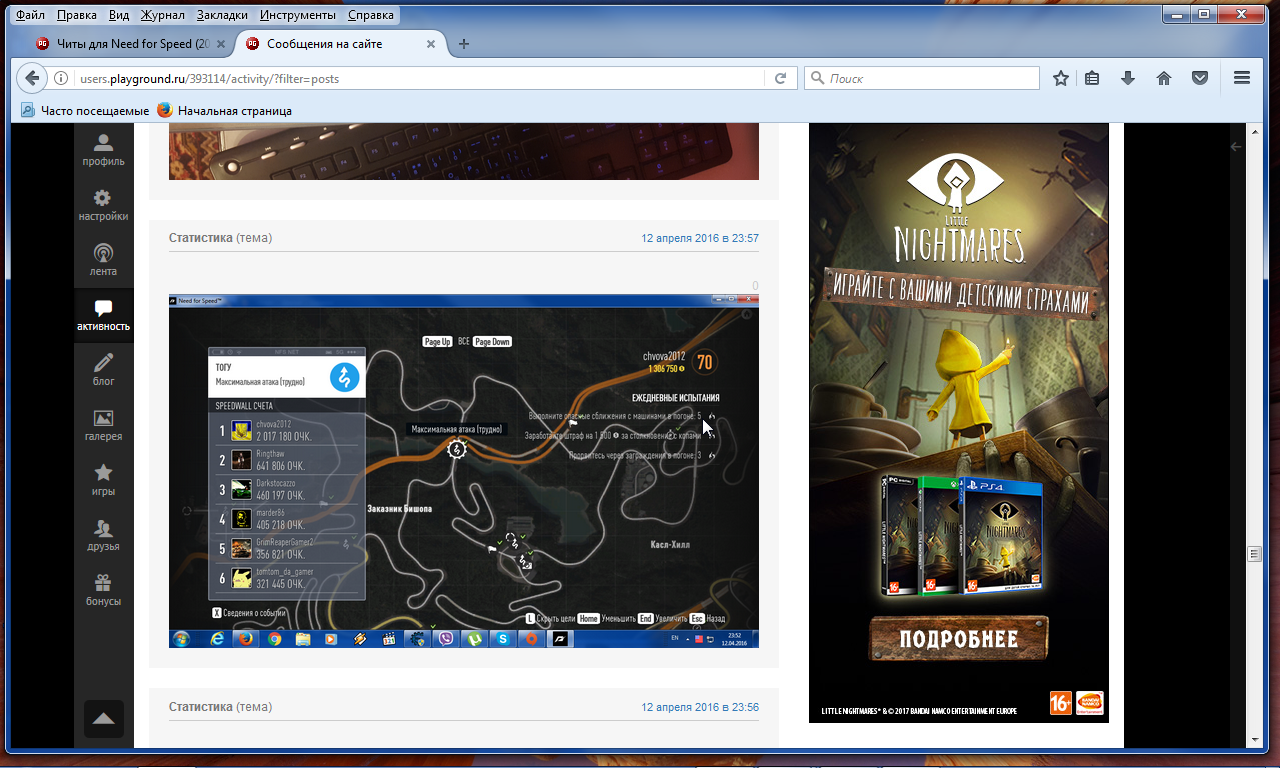Open the Журнал menu
This screenshot has height=768, width=1280.
163,15
